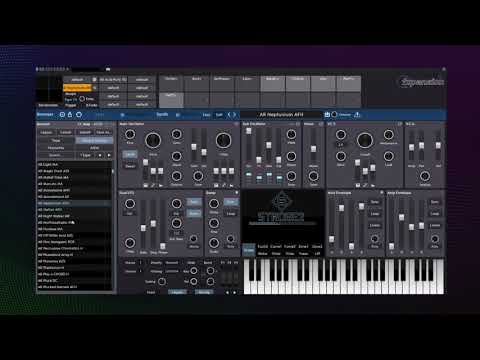Image resolution: width=480 pixels, height=360 pixels.
Task: Click the Noise volume slider handle
Action: click(313, 149)
